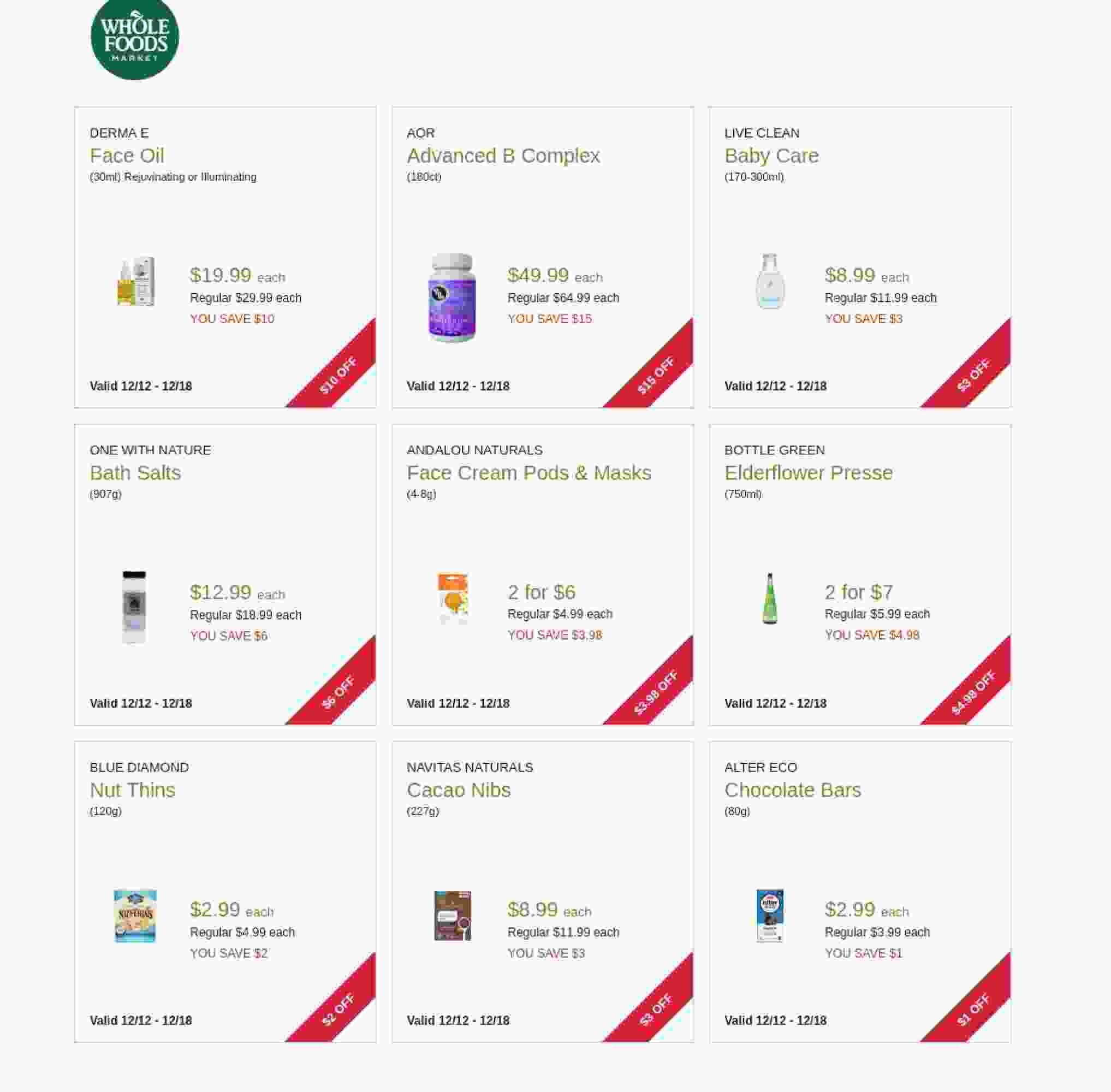Click the Navitas Naturals Cacao Nibs bag image
Screen dimensions: 1111x1092
tap(453, 916)
